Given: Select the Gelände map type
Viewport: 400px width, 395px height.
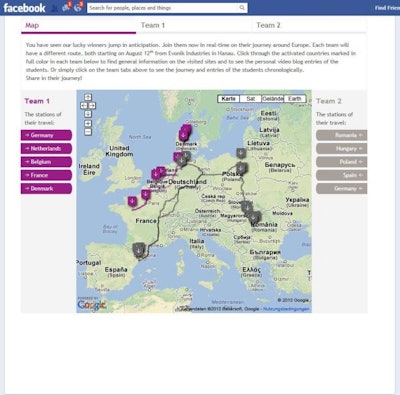Looking at the screenshot, I should coord(273,99).
